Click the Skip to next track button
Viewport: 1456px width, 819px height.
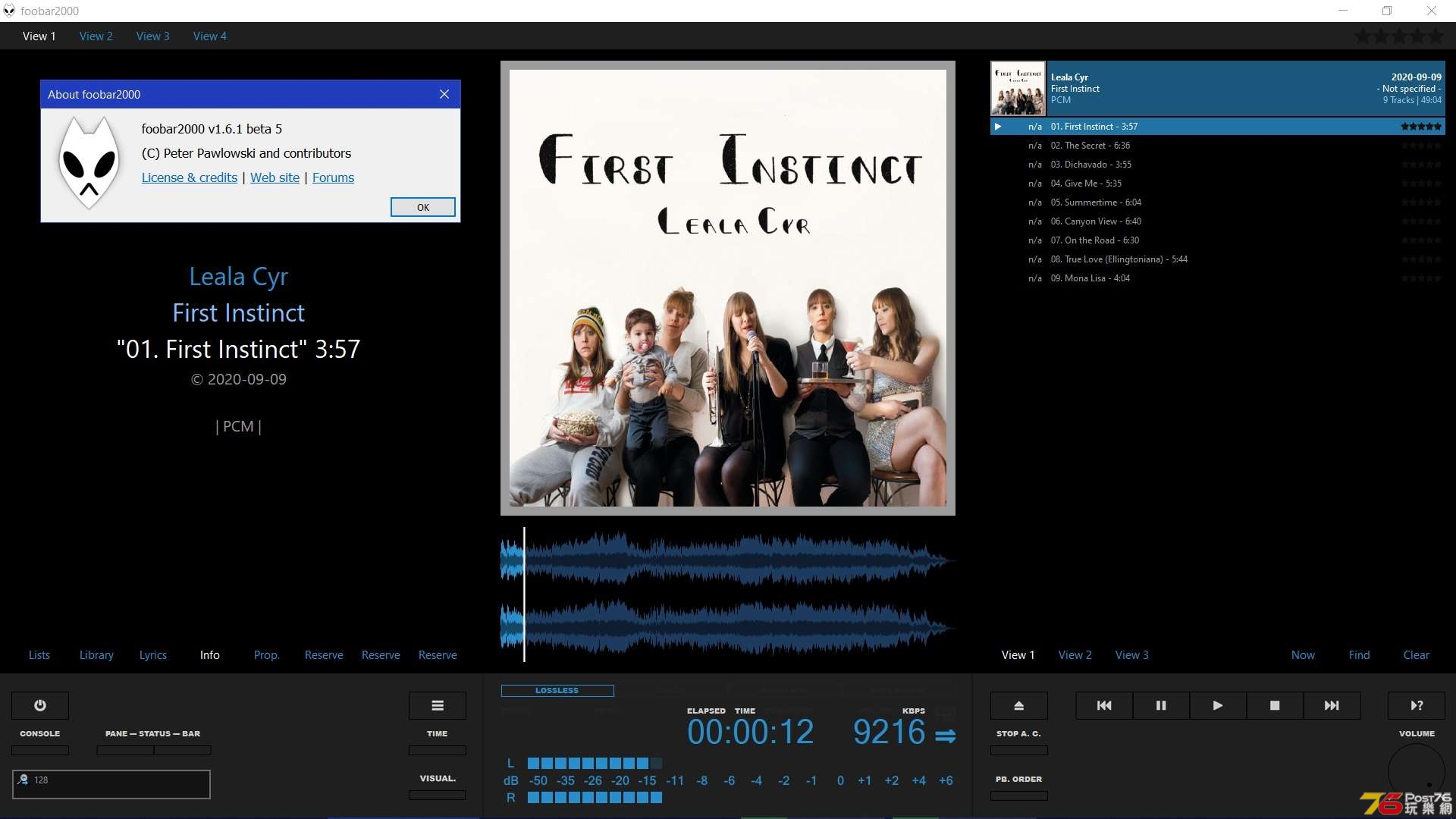click(1332, 705)
